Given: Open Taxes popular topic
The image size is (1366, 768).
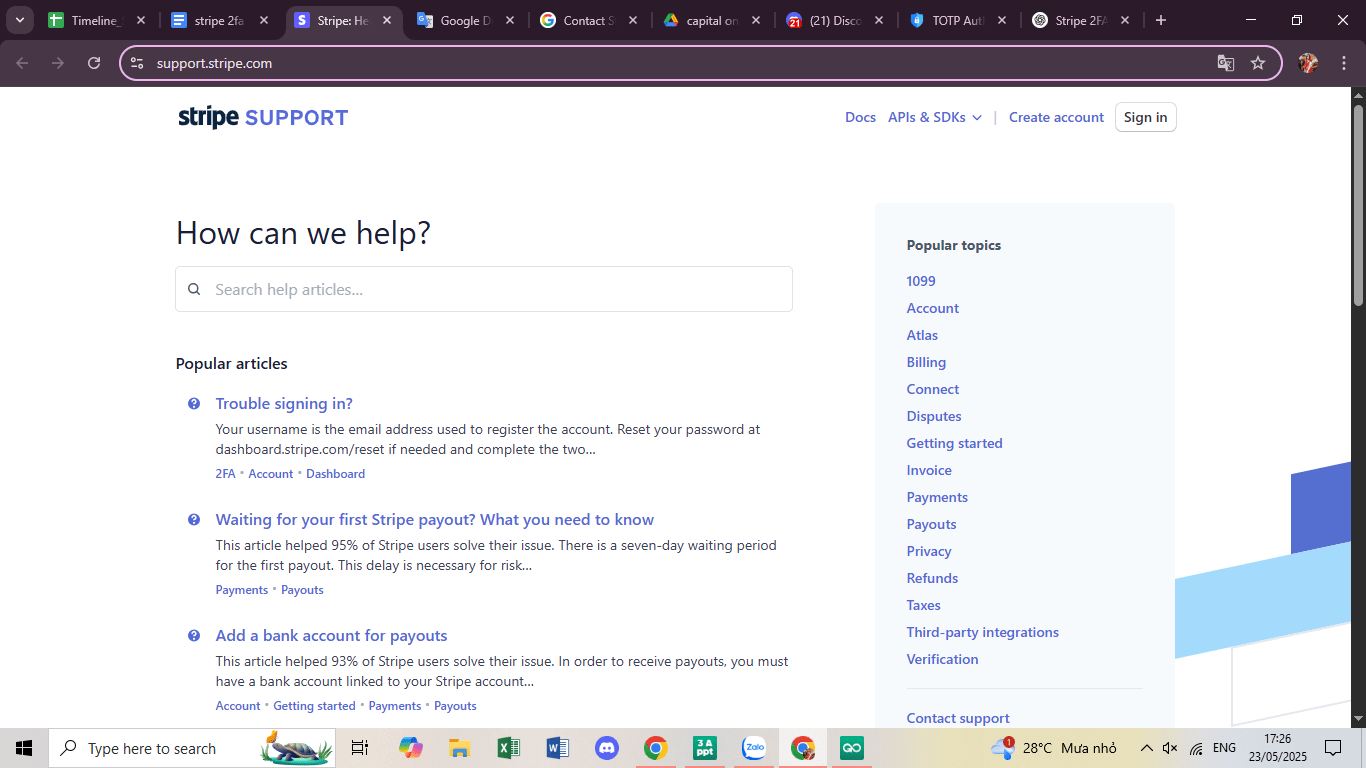Looking at the screenshot, I should click(924, 605).
